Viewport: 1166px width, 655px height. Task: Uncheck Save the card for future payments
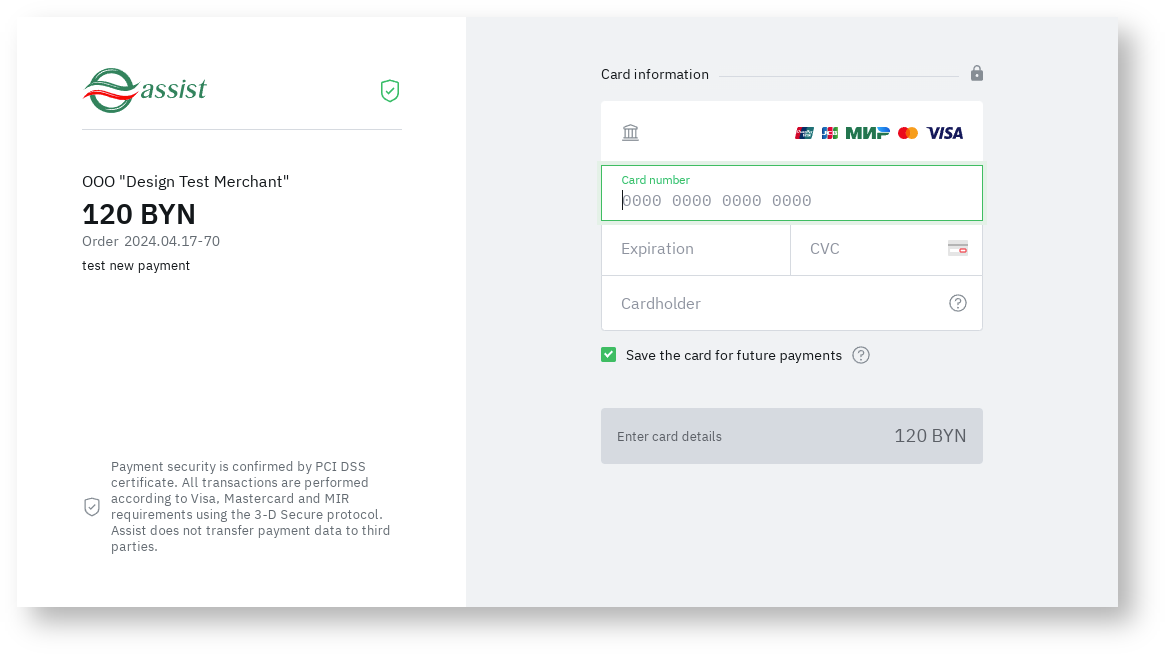pos(609,355)
